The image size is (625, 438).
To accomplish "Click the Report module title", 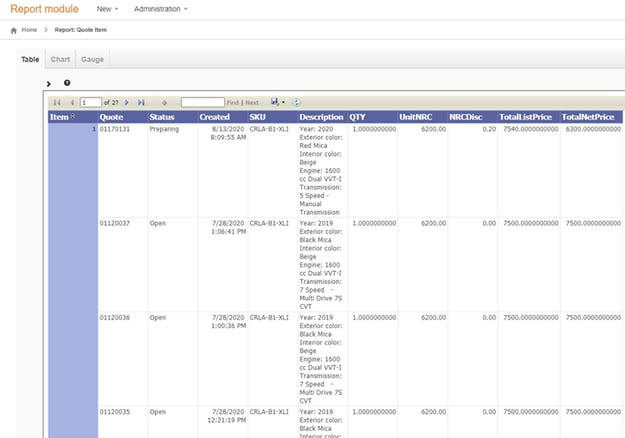I will pyautogui.click(x=44, y=9).
